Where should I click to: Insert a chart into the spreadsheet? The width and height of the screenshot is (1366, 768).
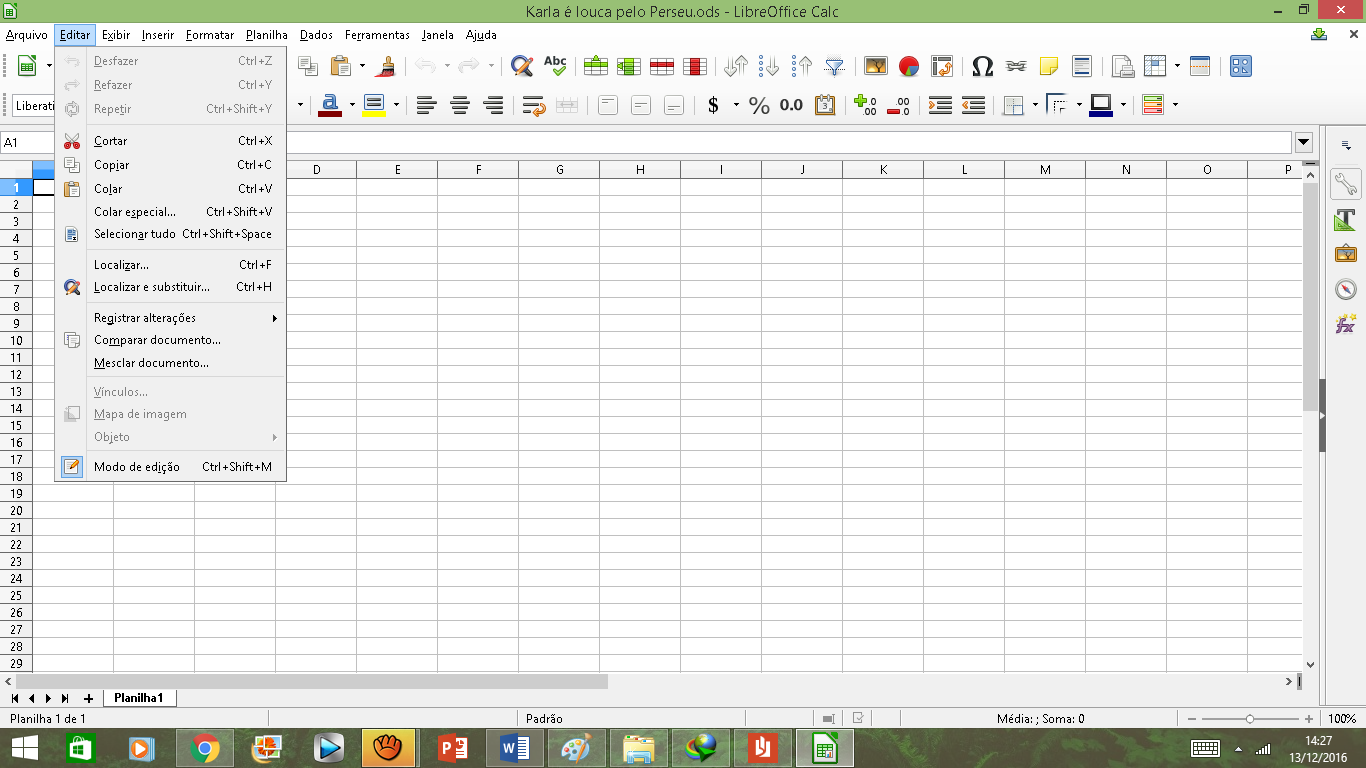pos(908,65)
